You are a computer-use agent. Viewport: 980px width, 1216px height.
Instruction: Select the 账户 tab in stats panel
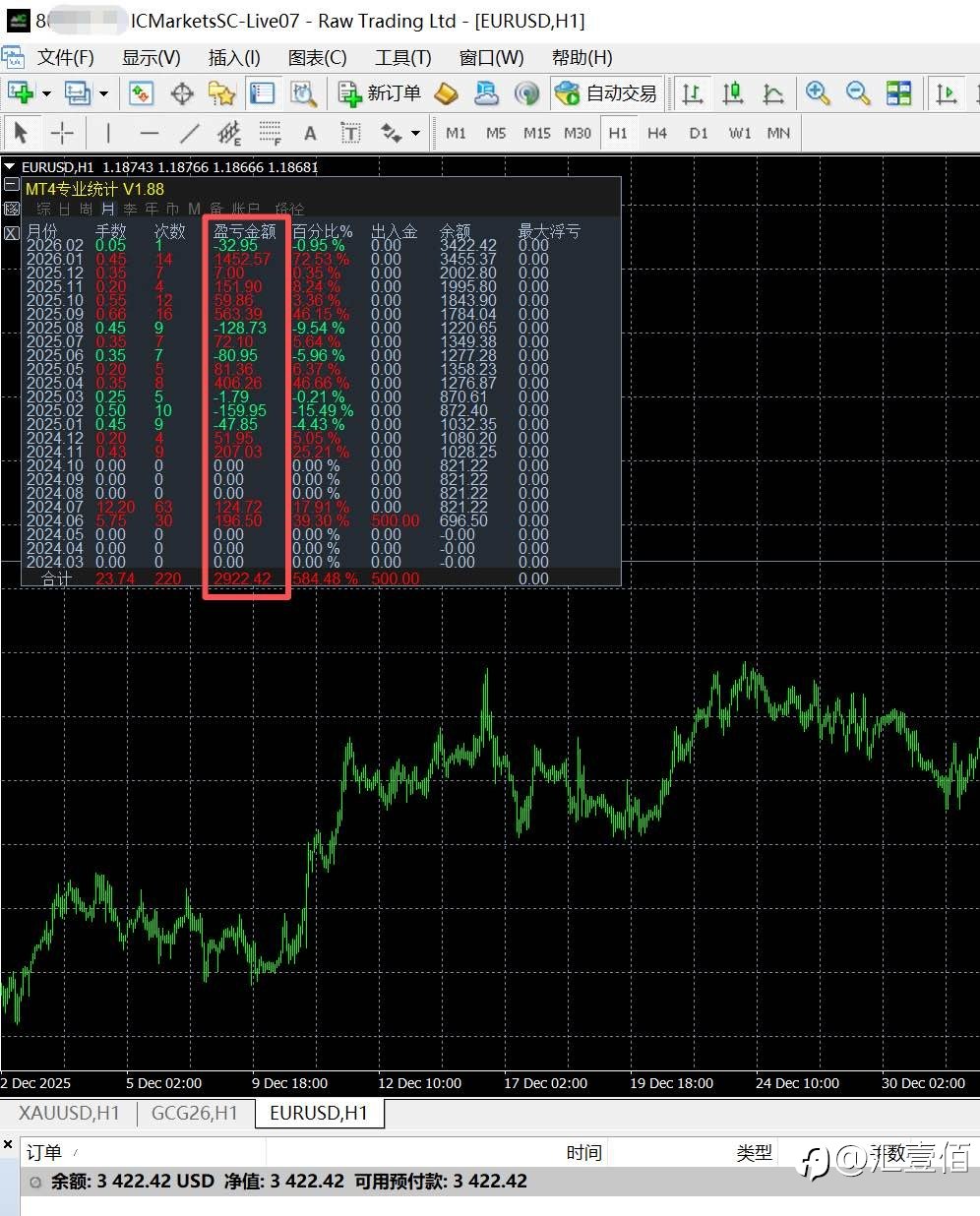(246, 209)
